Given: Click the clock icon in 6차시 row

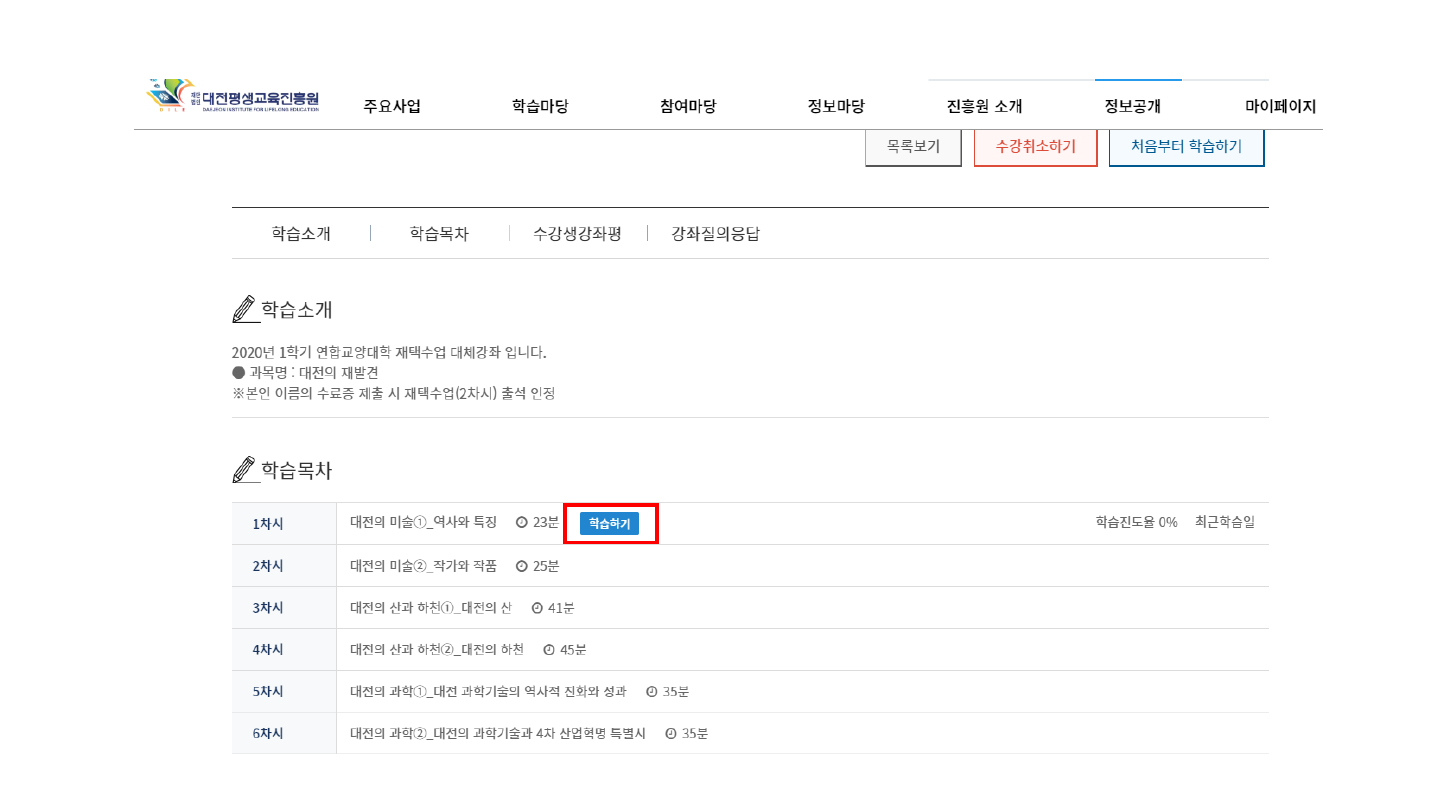Looking at the screenshot, I should tap(670, 734).
